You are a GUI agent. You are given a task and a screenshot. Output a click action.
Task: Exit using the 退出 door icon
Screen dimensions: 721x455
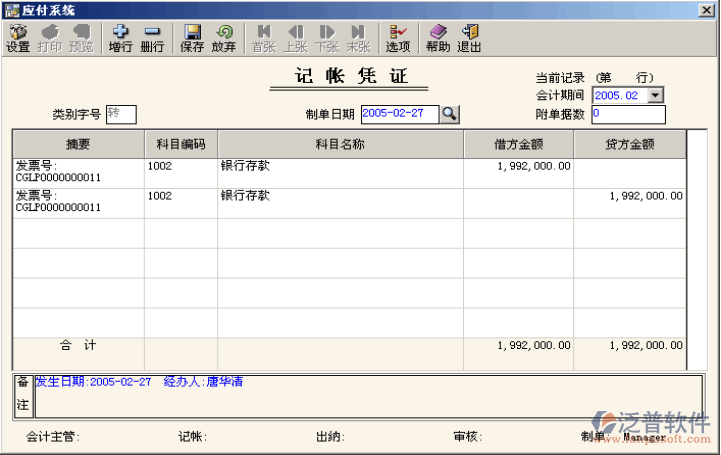[469, 38]
